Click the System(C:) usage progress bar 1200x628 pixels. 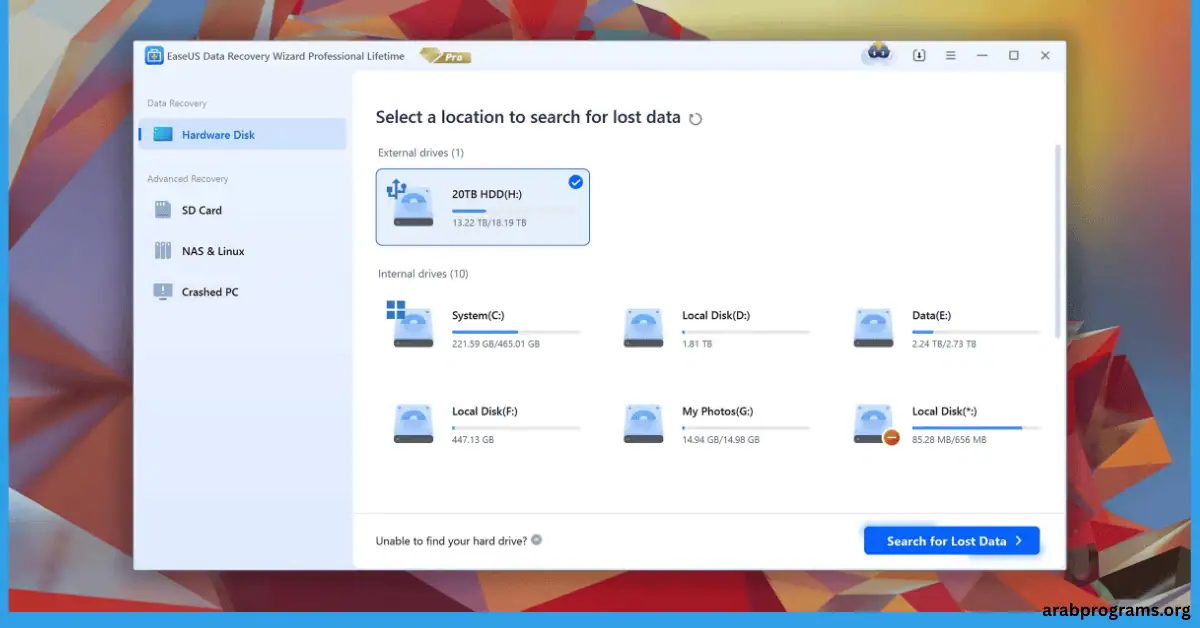(x=516, y=332)
